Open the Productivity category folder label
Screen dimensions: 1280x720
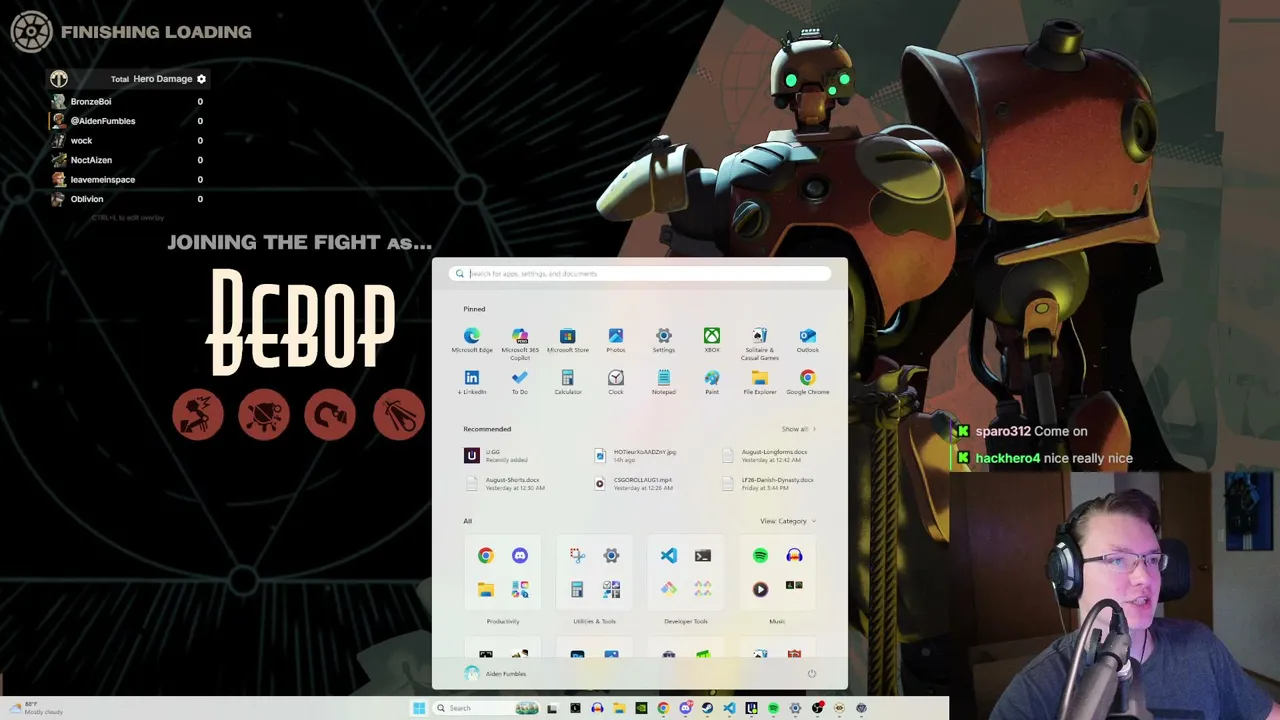[x=503, y=622]
